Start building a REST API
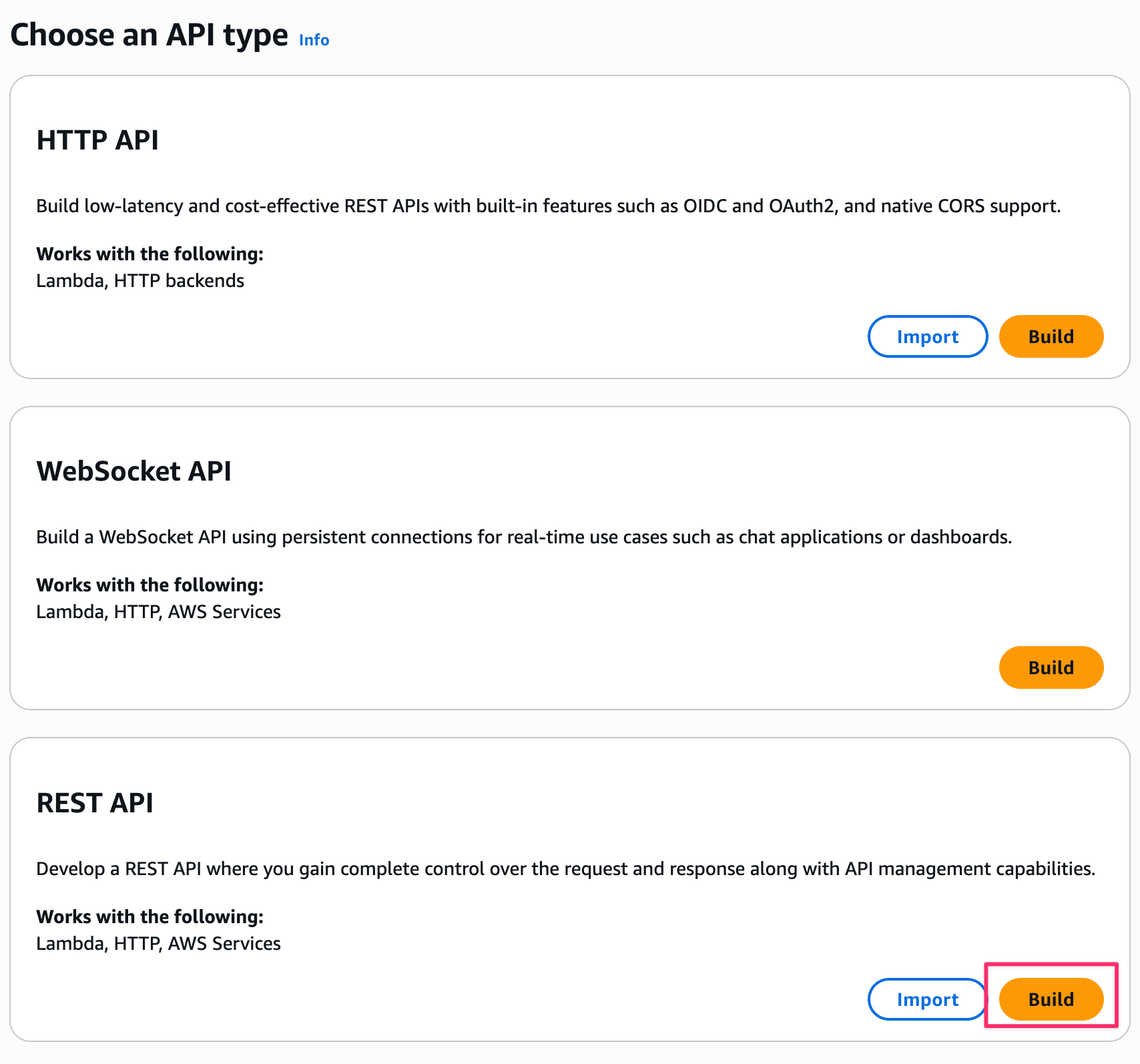1140x1064 pixels. tap(1051, 999)
